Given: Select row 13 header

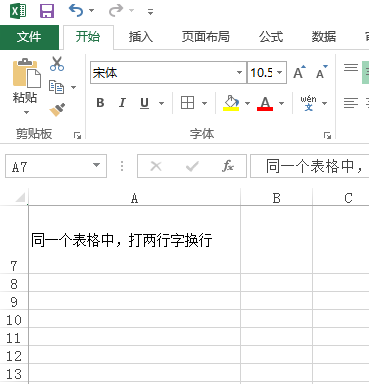Looking at the screenshot, I should [14, 373].
